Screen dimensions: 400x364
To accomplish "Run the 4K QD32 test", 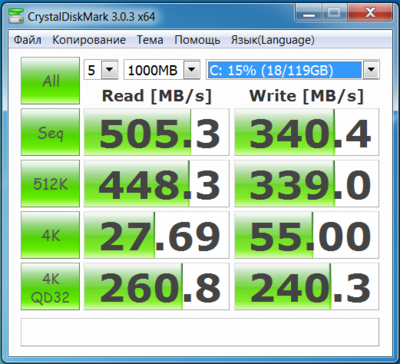I will click(x=50, y=286).
